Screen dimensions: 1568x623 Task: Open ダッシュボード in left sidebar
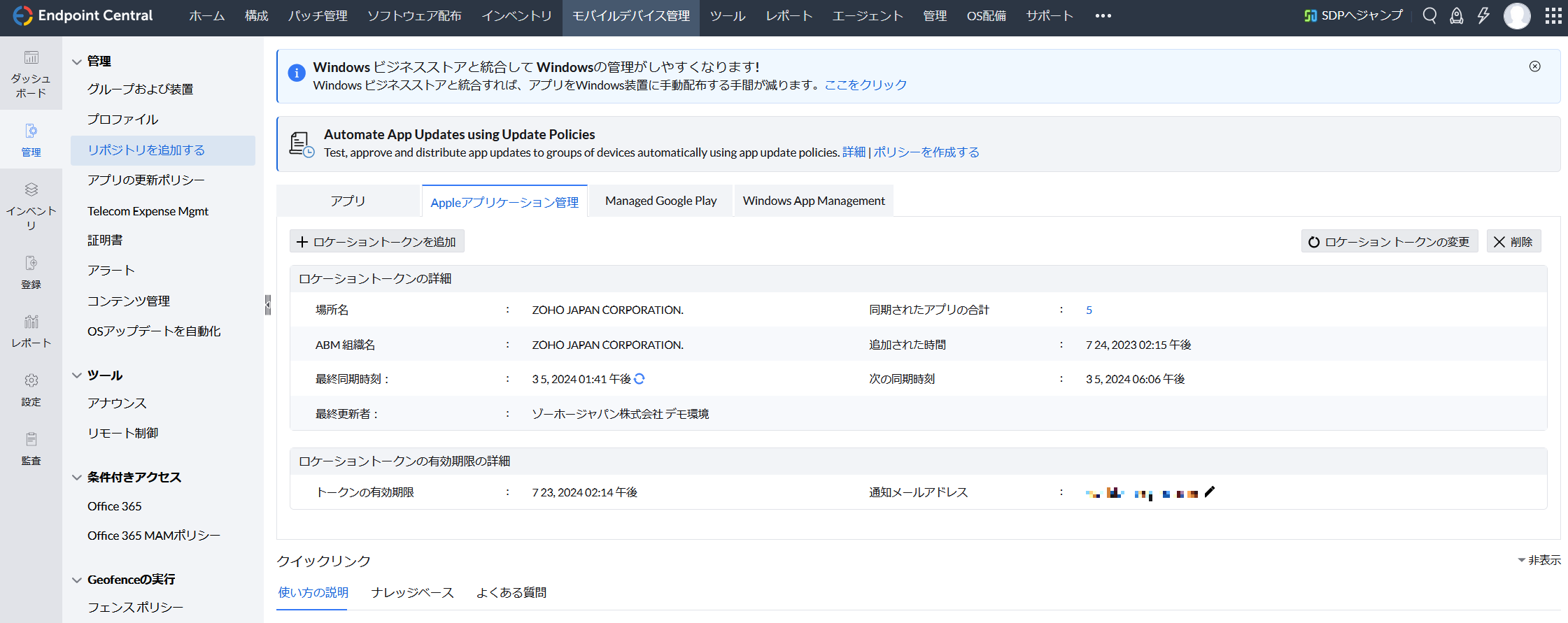tap(31, 73)
